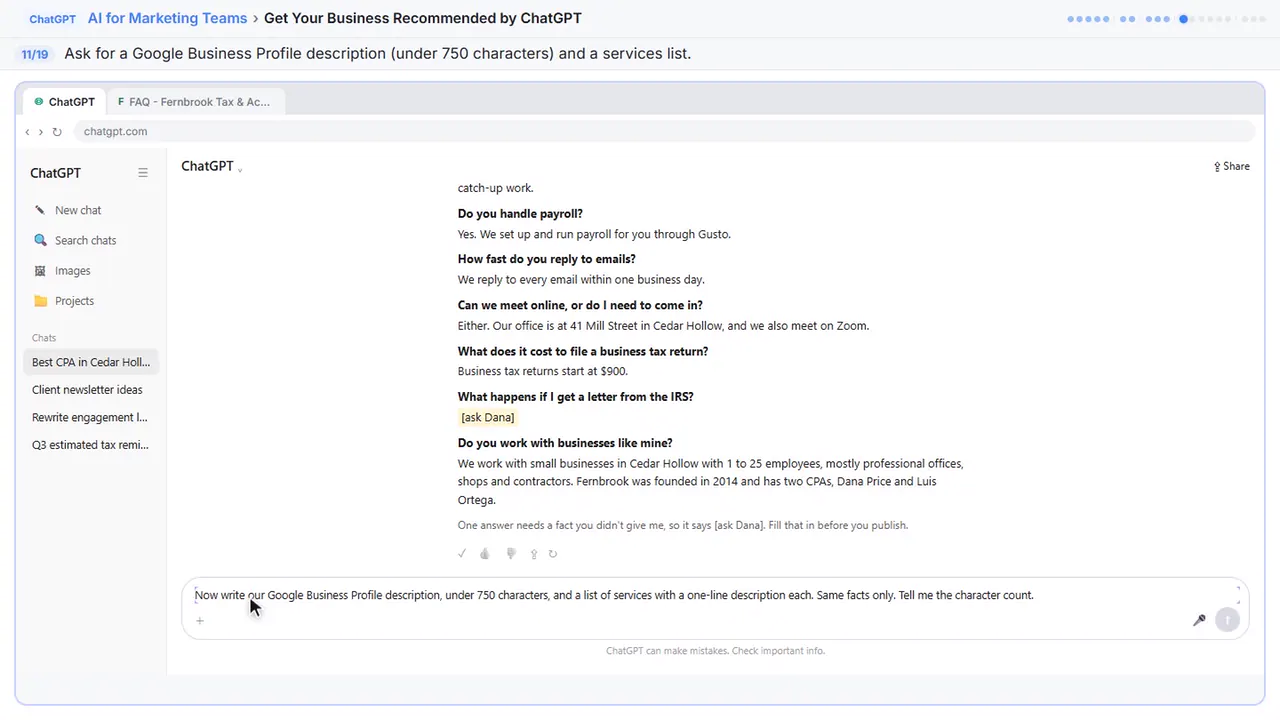Send the message with the arrow button
The width and height of the screenshot is (1280, 720).
pyautogui.click(x=1227, y=620)
